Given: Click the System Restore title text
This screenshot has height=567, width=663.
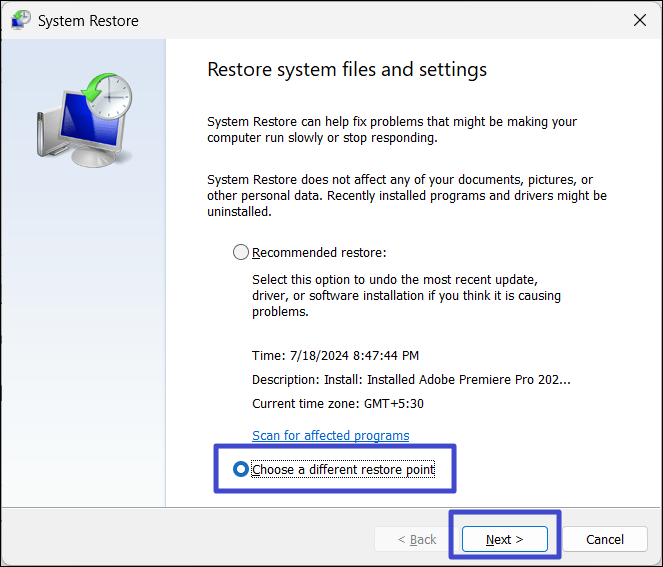Looking at the screenshot, I should pyautogui.click(x=88, y=21).
